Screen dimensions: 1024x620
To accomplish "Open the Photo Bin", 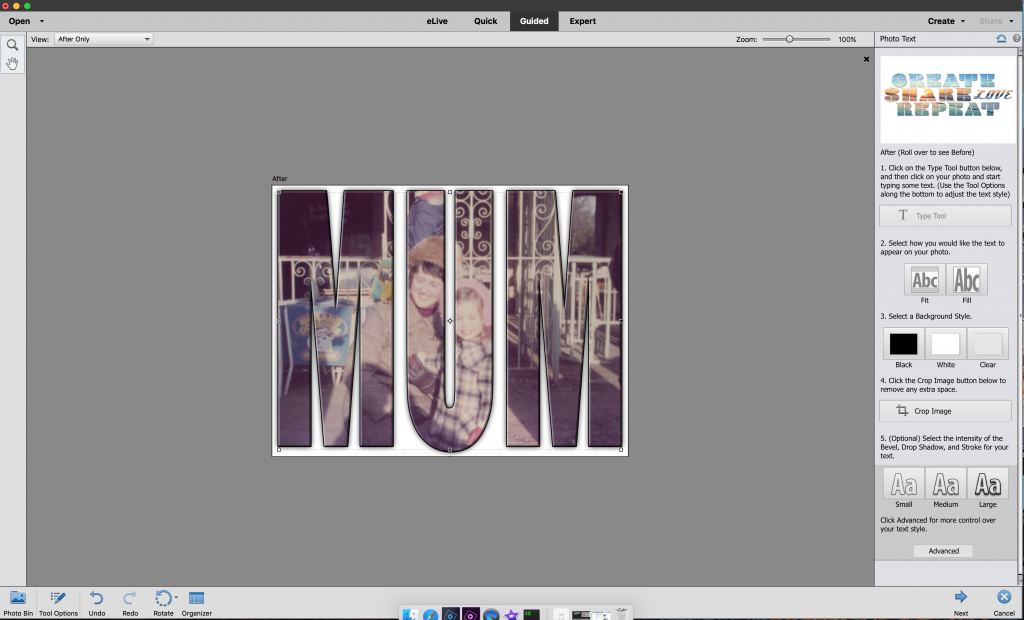I will pos(18,603).
